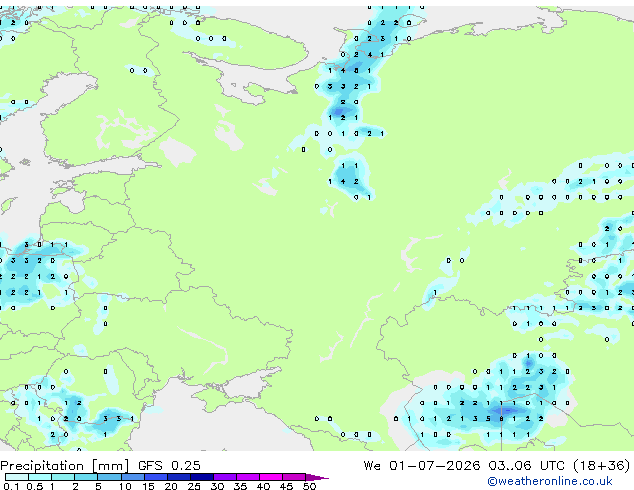Pick the 40–45 mm magenta legend segment
The image size is (634, 490).
point(271,477)
